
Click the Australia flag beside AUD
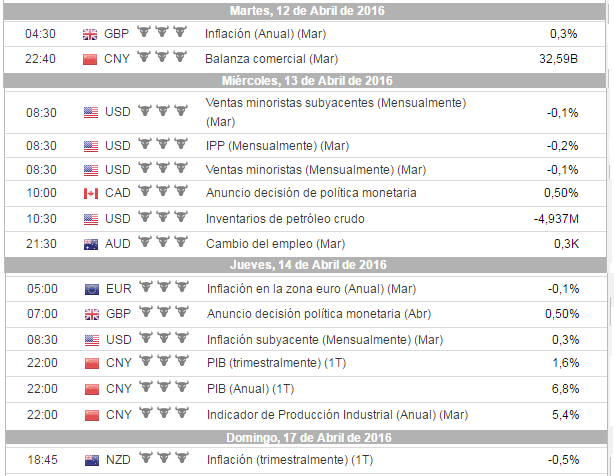91,245
